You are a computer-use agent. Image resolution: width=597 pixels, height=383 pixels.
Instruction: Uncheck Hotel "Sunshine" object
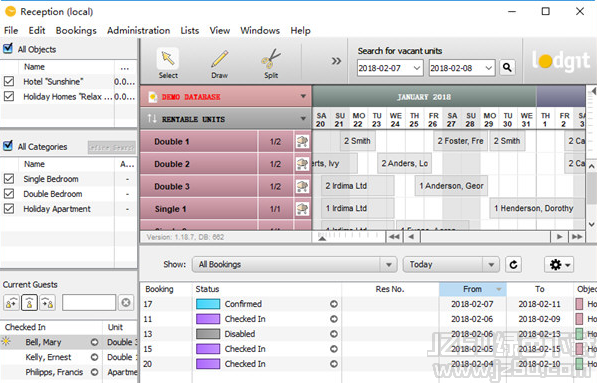tap(9, 81)
